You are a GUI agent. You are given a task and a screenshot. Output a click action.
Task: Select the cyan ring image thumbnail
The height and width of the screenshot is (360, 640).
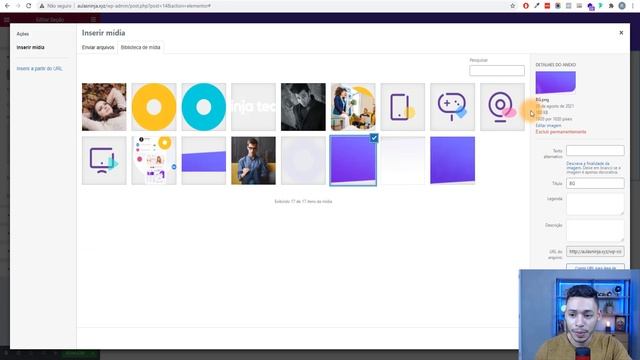[x=204, y=107]
